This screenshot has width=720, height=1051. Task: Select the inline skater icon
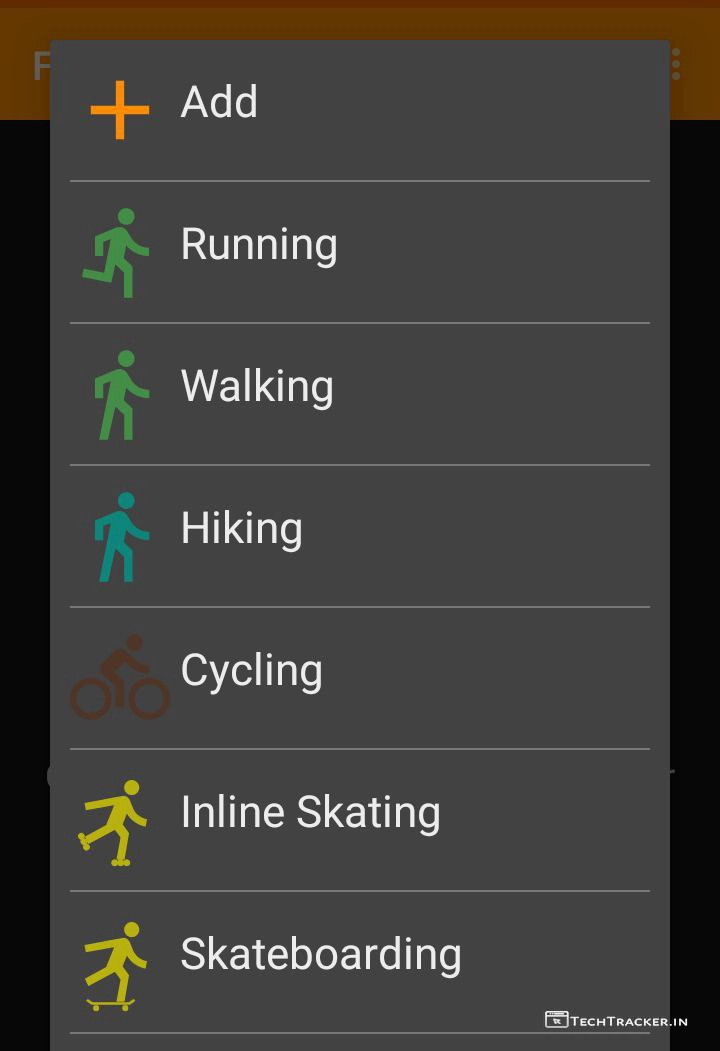(x=115, y=822)
